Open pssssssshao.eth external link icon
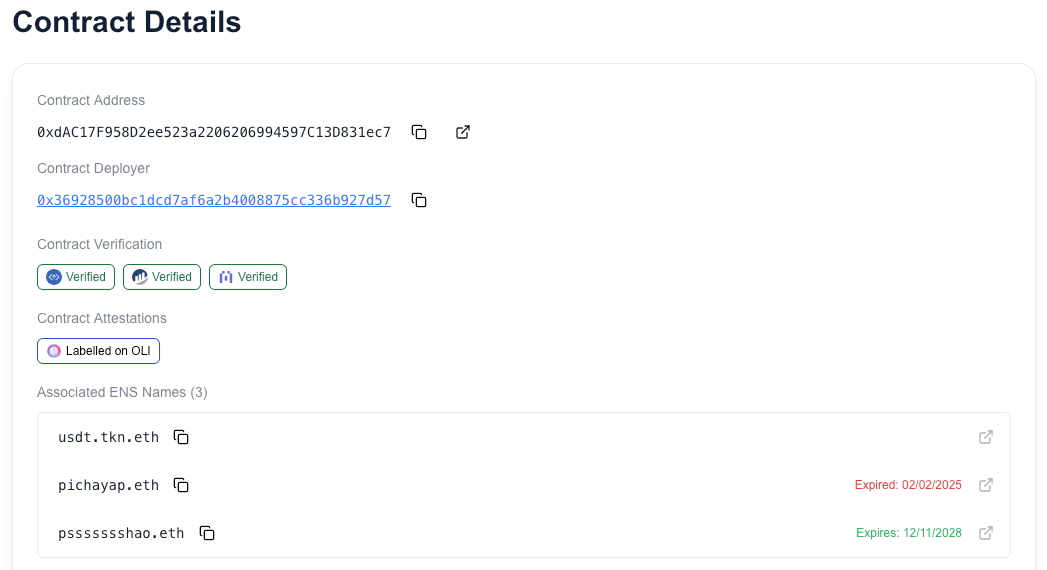 [986, 533]
